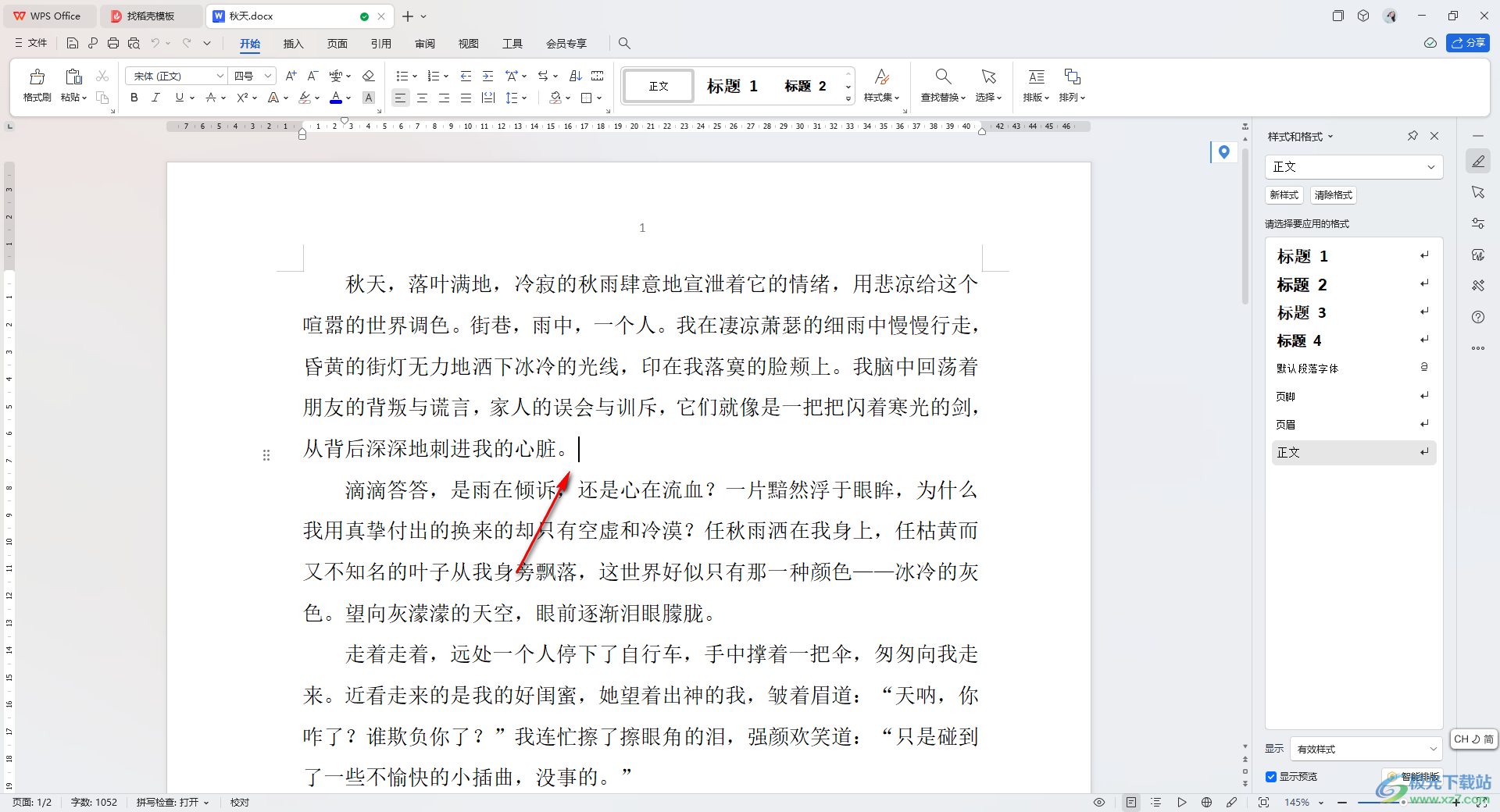The width and height of the screenshot is (1500, 812).
Task: Click the Decrease Indent icon
Action: [466, 76]
